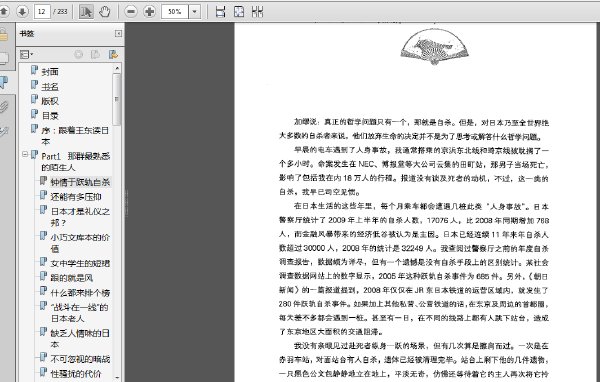
Task: Zoom out using the minus button
Action: pyautogui.click(x=131, y=11)
